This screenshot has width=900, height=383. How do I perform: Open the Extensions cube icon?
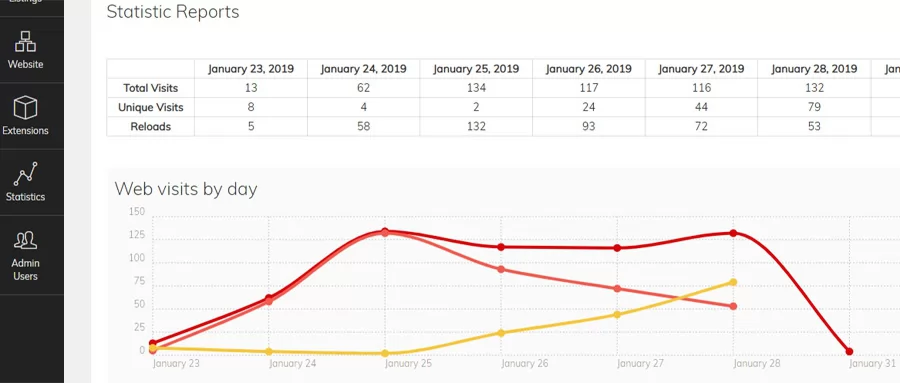click(25, 108)
